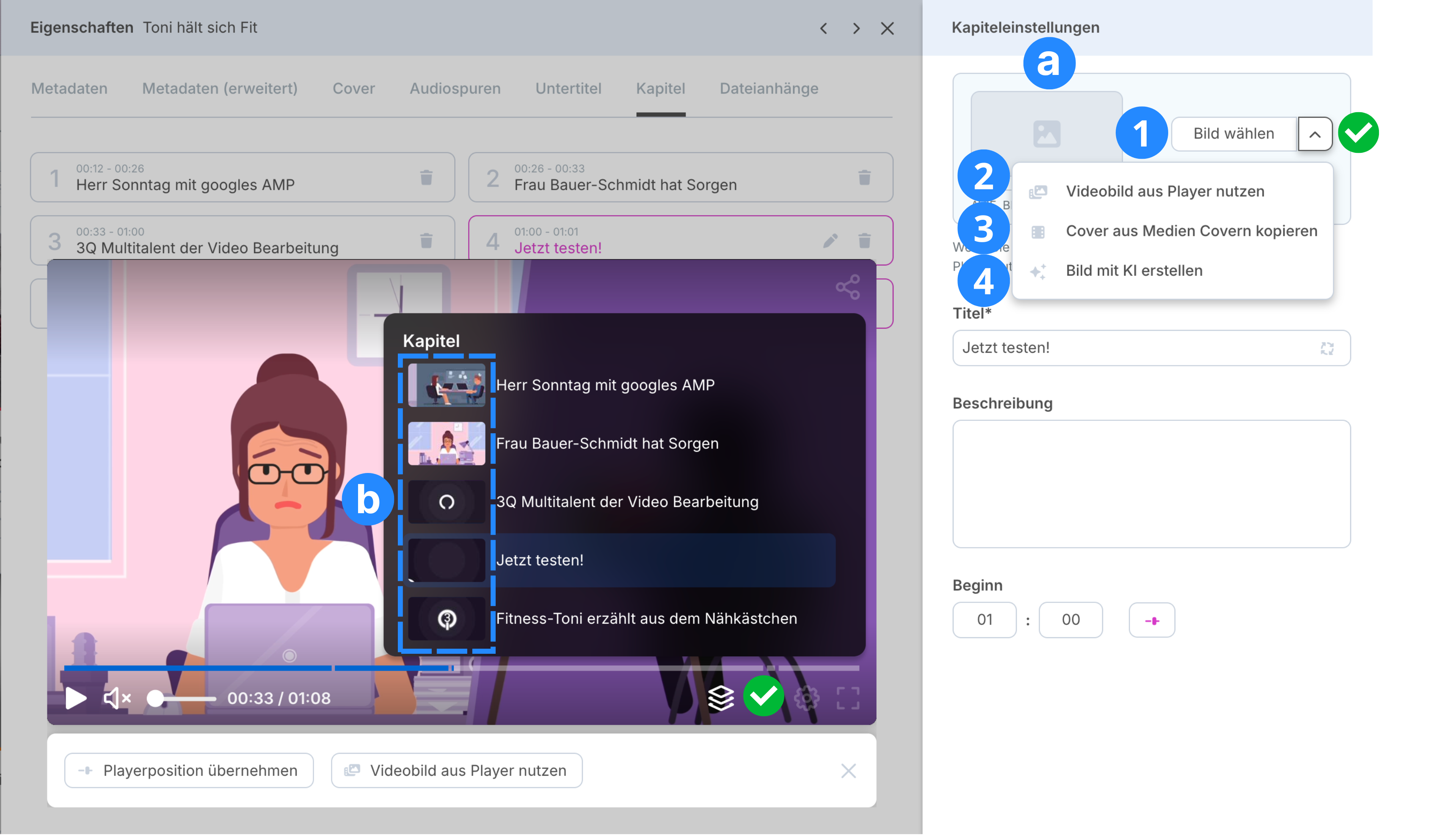The height and width of the screenshot is (835, 1456).
Task: Click pencil edit icon on chapter 4
Action: coord(830,240)
